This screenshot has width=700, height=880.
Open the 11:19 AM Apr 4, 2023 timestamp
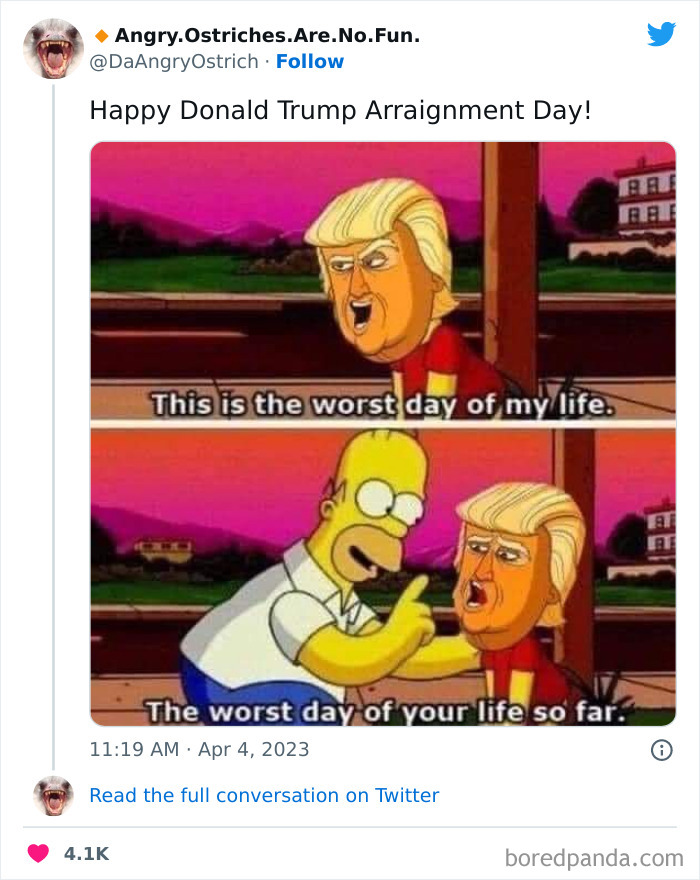pyautogui.click(x=199, y=749)
